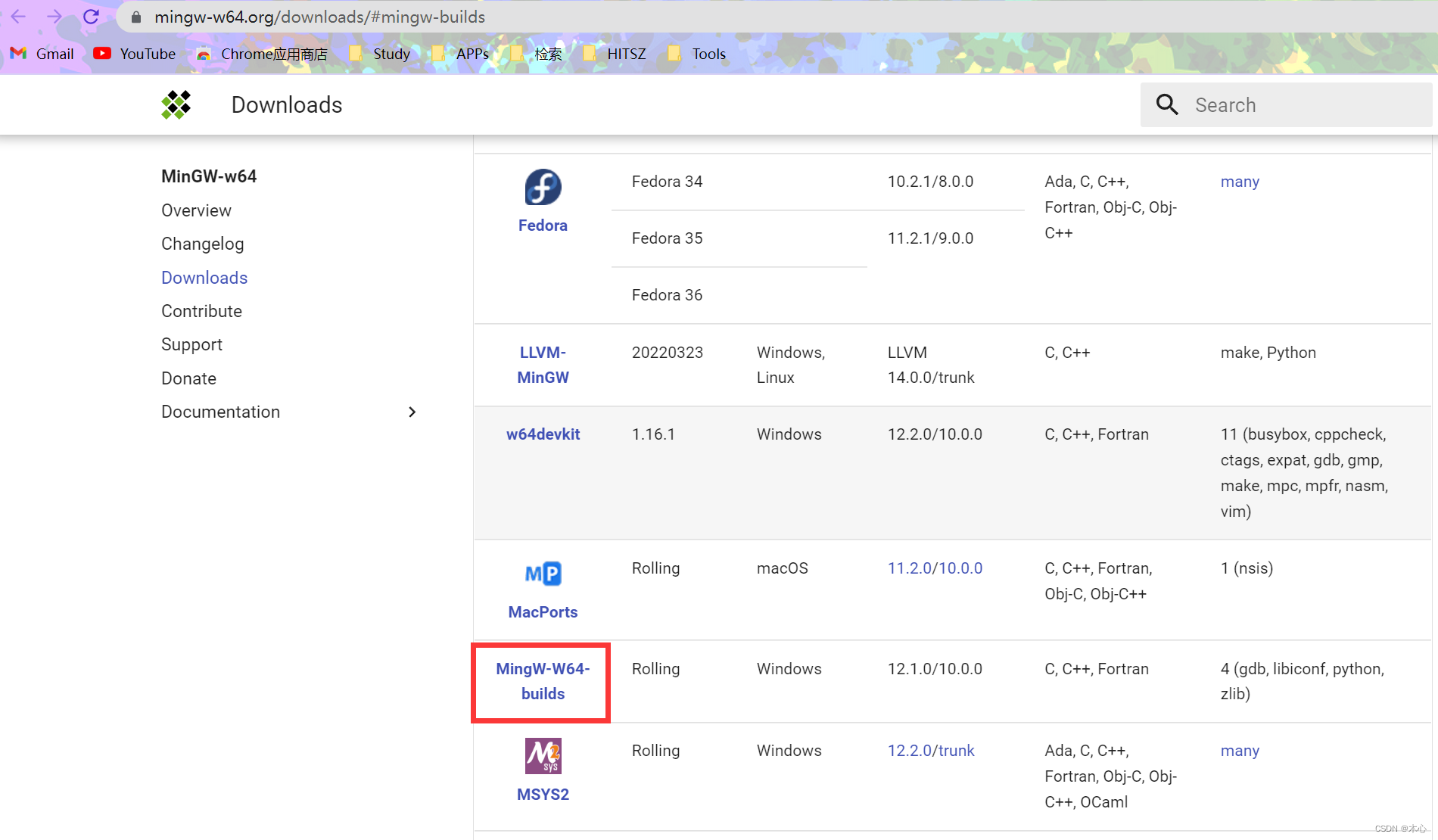
Task: Click the Downloads page title
Action: [287, 104]
